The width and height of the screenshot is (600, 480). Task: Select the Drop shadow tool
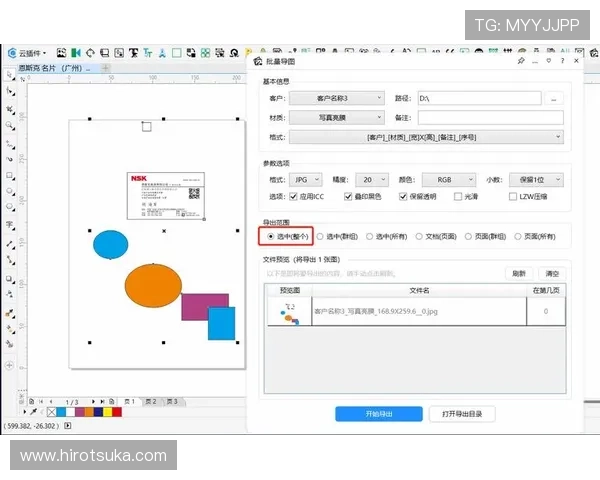point(10,279)
